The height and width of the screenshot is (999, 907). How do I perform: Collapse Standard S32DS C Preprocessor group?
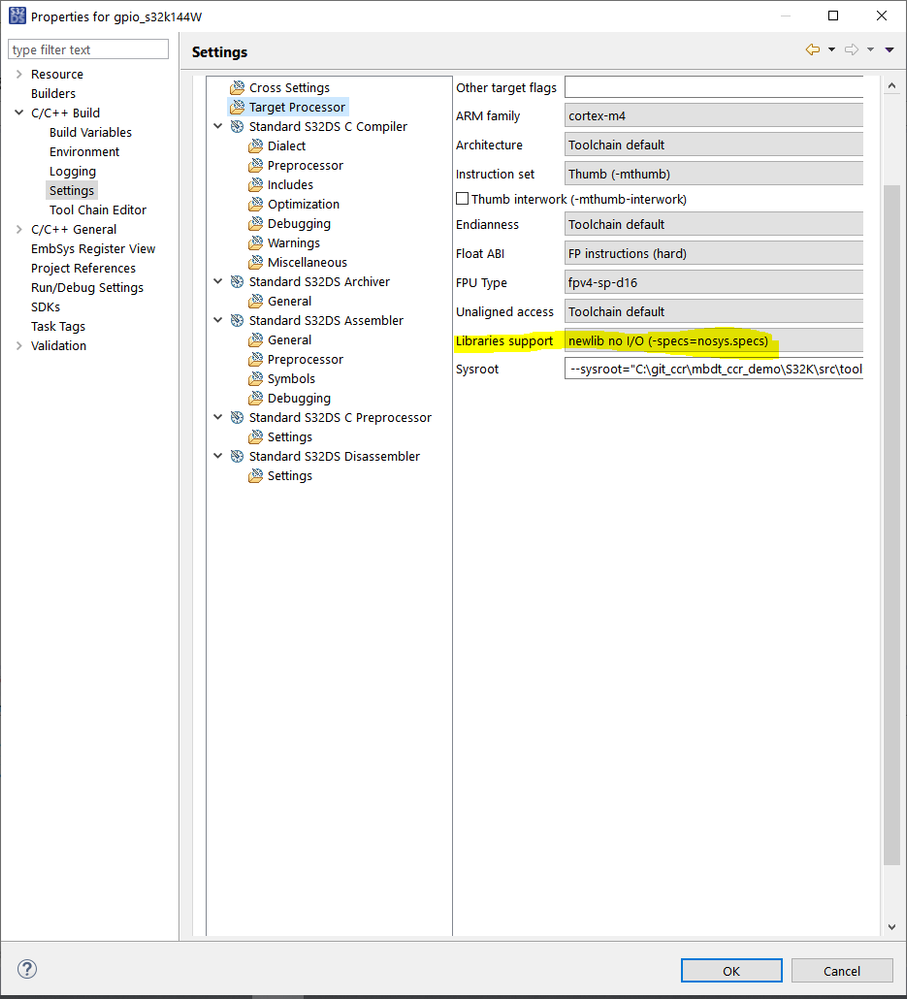218,417
